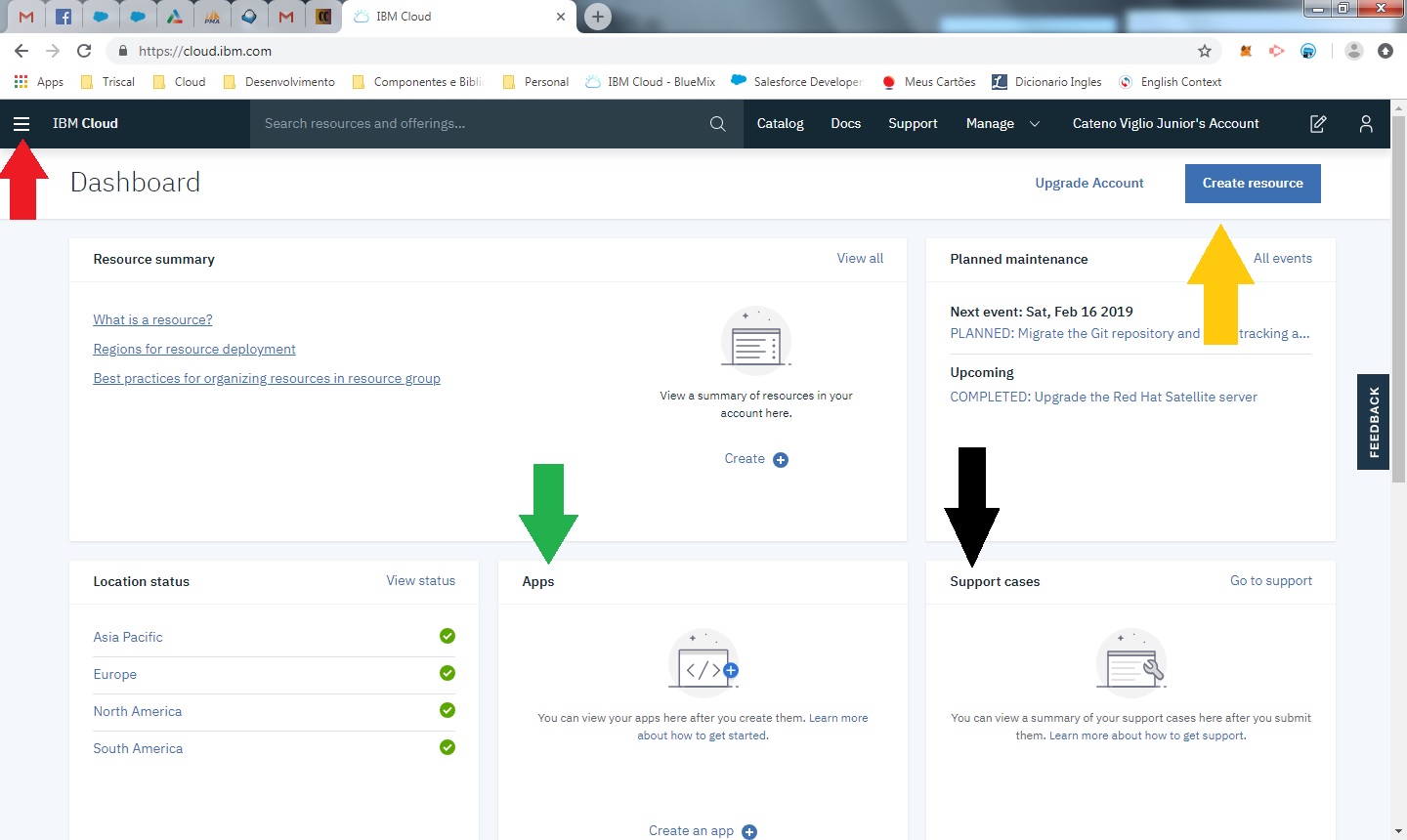The image size is (1407, 840).
Task: Open Regions for resource deployment link
Action: pyautogui.click(x=194, y=350)
